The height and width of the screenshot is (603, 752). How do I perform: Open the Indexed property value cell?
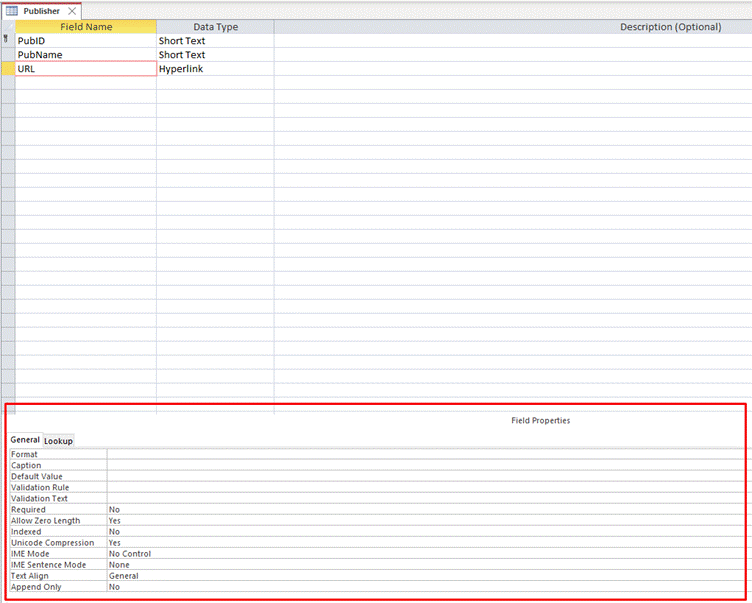(400, 531)
